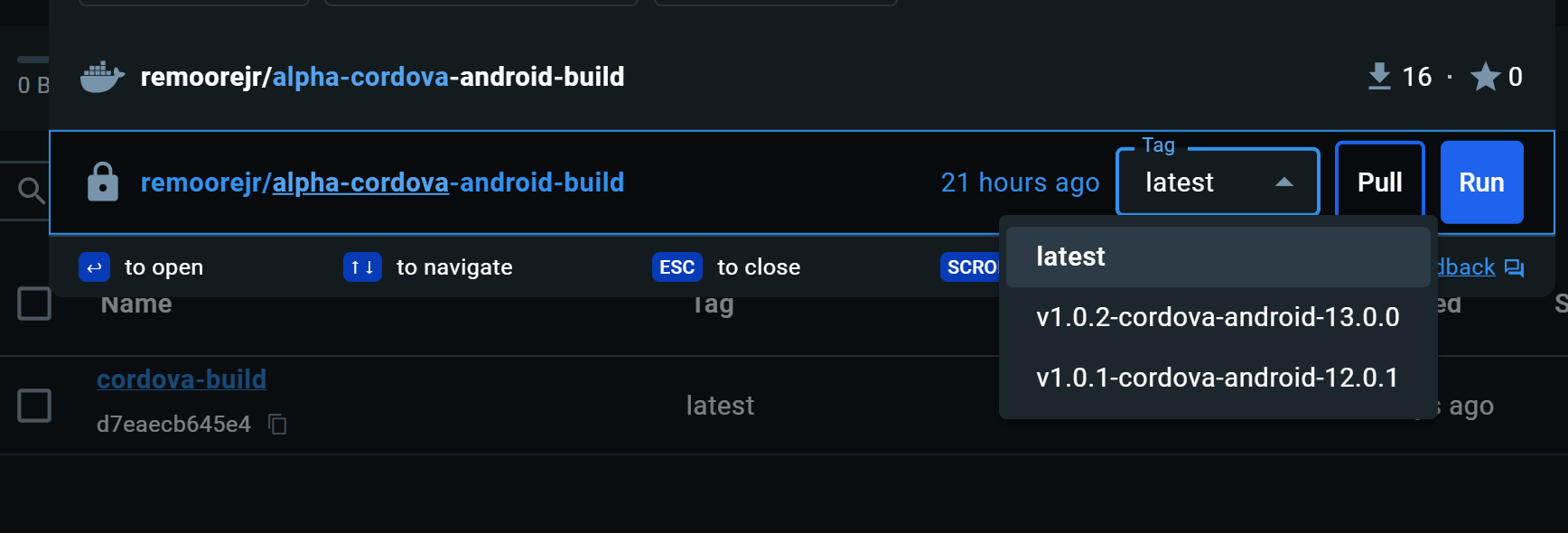This screenshot has width=1568, height=533.
Task: Click the up/down navigate arrows icon
Action: pos(362,267)
